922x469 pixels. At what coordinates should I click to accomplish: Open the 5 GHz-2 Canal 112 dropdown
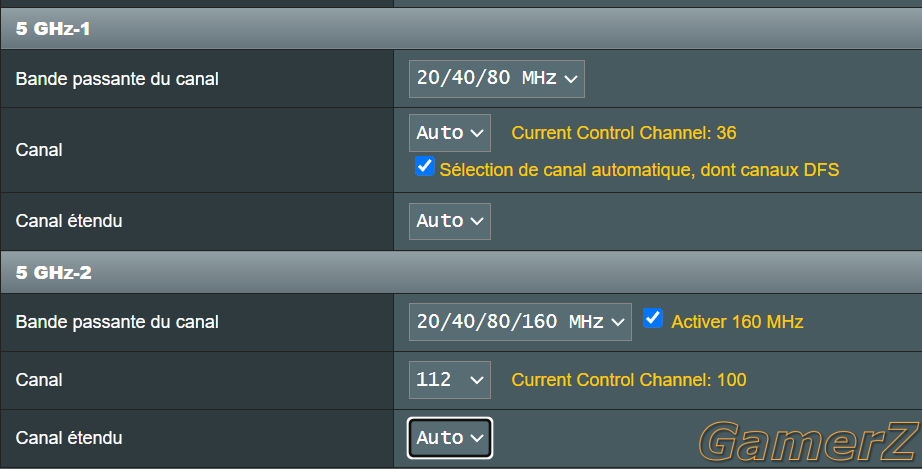(450, 380)
